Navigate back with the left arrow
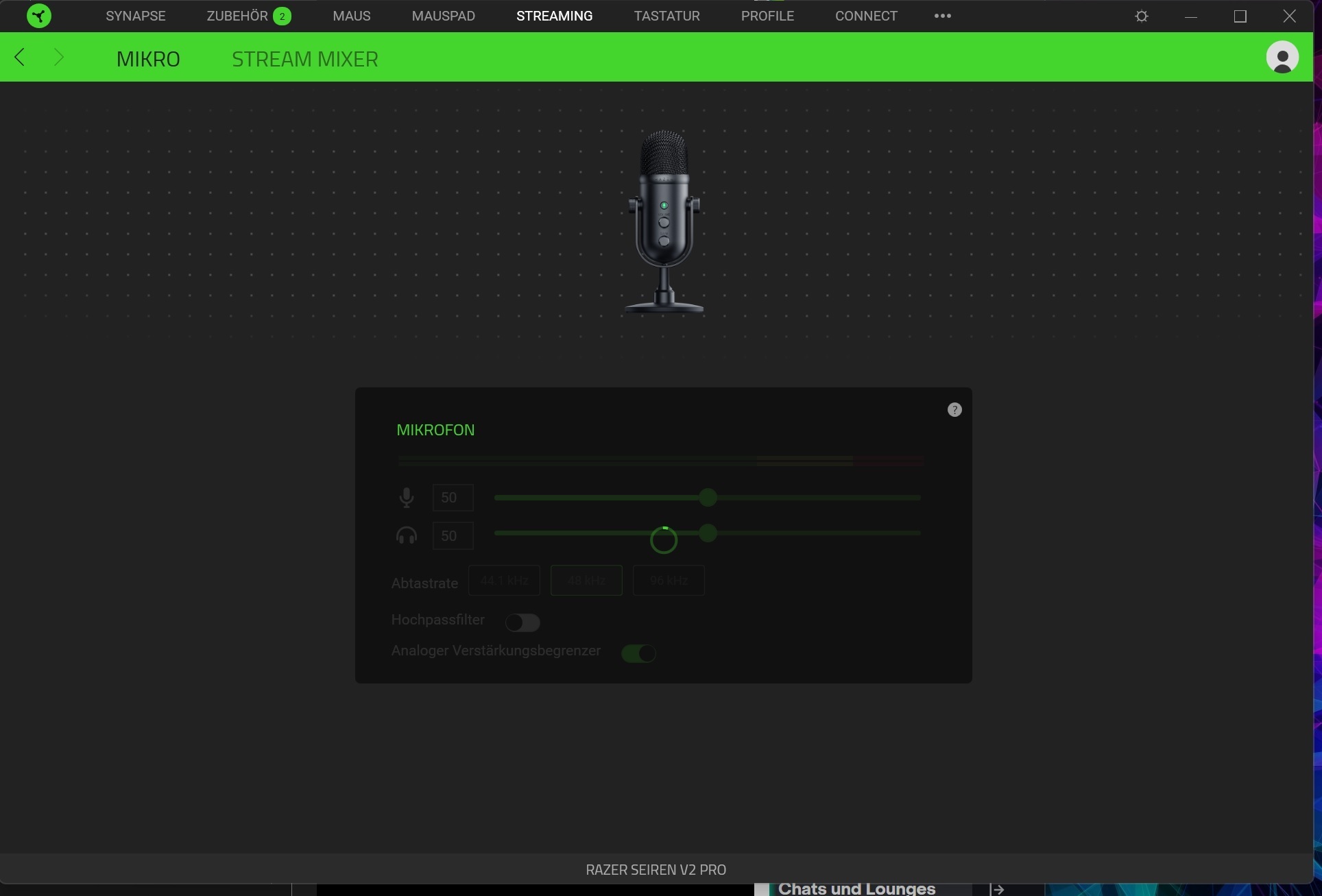This screenshot has height=896, width=1322. (x=19, y=57)
